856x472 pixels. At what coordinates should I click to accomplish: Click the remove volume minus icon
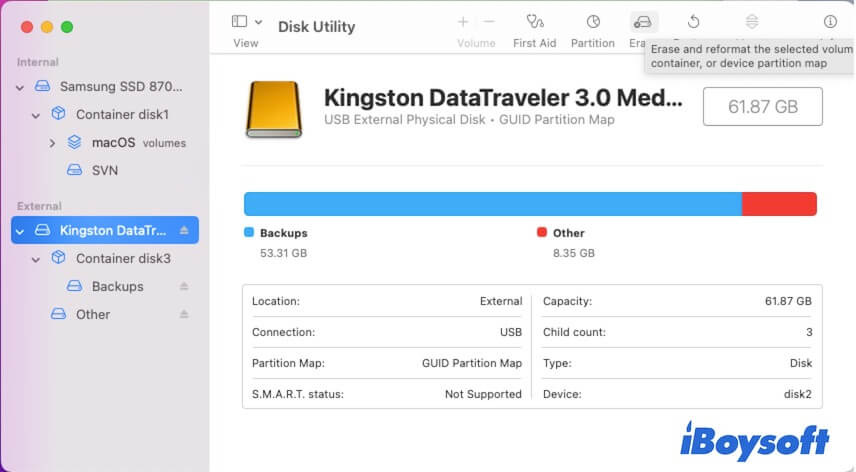point(489,22)
